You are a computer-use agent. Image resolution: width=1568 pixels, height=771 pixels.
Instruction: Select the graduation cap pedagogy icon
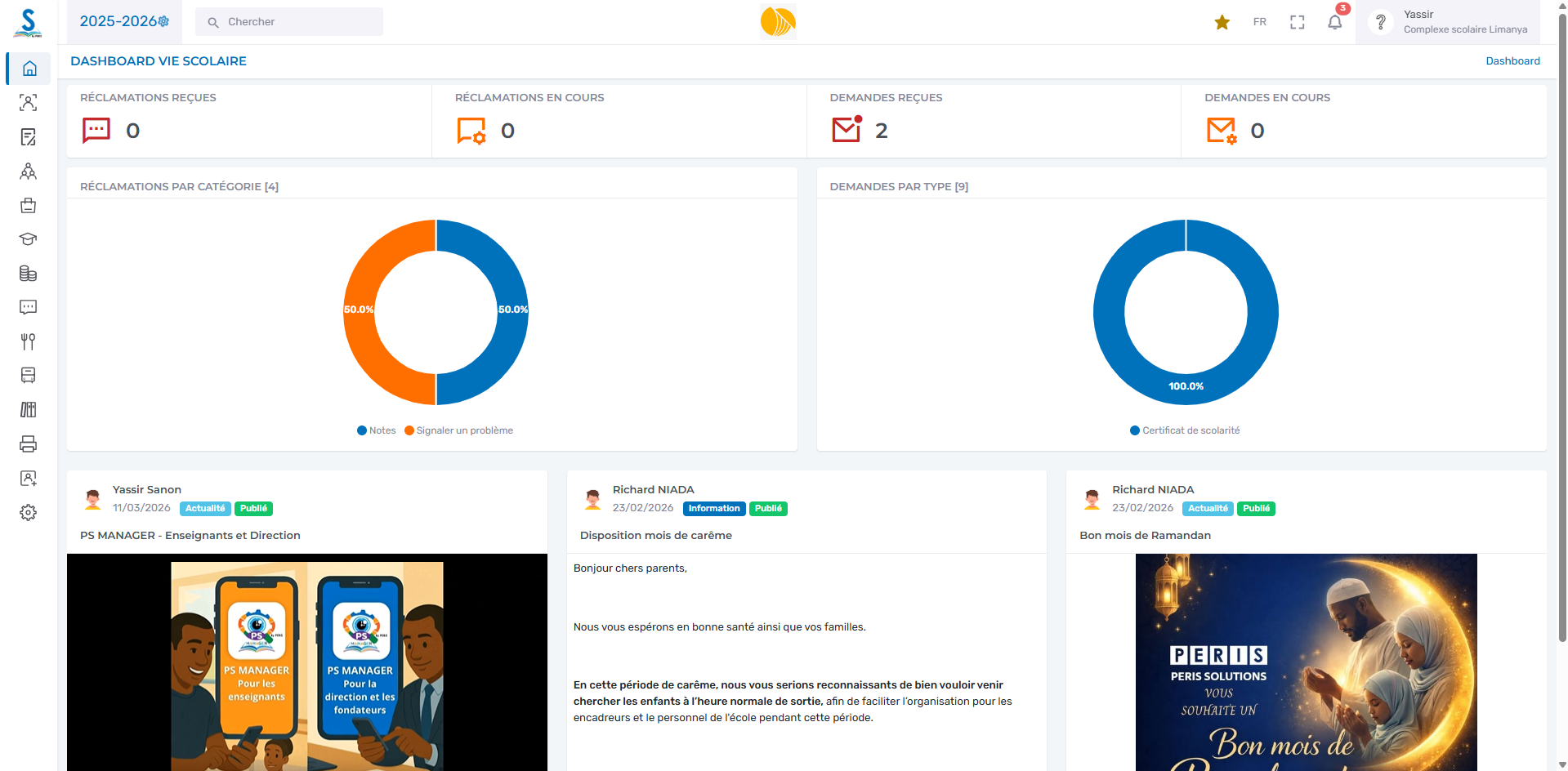29,239
